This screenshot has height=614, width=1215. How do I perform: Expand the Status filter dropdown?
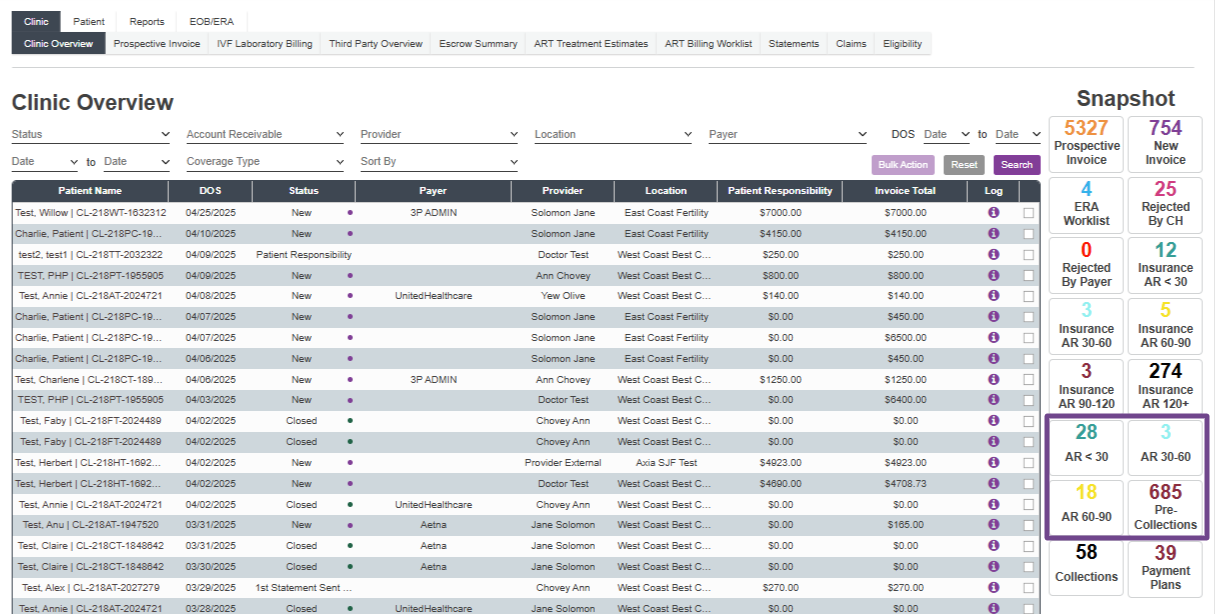click(91, 134)
